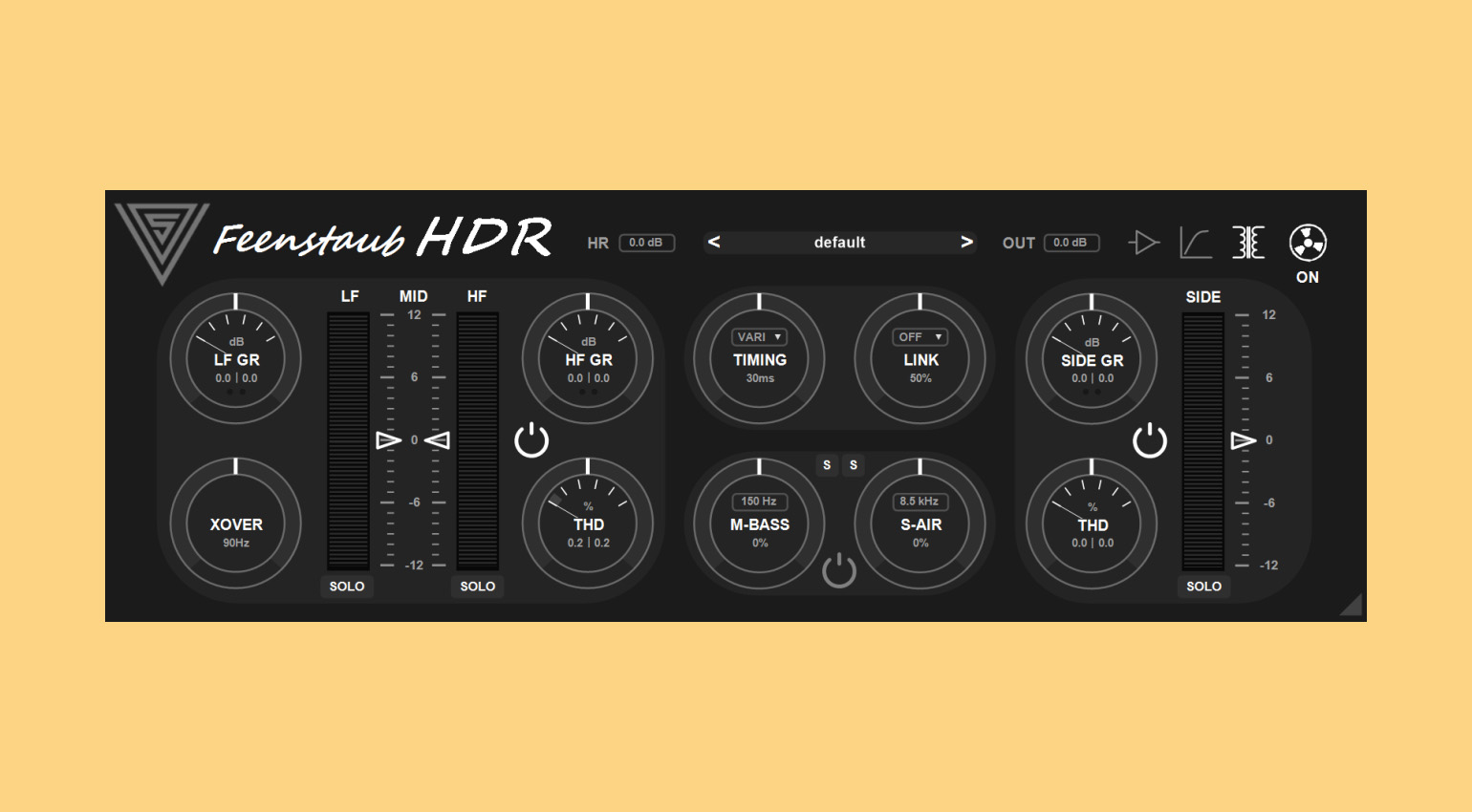This screenshot has width=1472, height=812.
Task: Click the 150 Hz M-BASS frequency box
Action: (759, 502)
